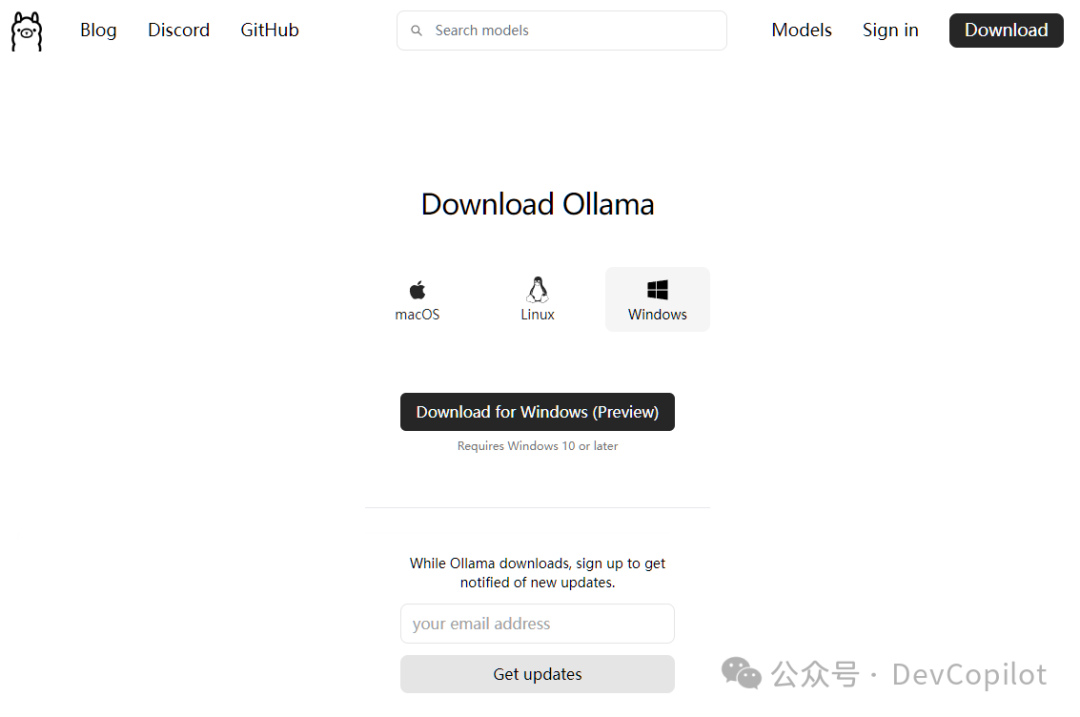The image size is (1080, 717).
Task: Click the Download Ollama heading
Action: [537, 205]
